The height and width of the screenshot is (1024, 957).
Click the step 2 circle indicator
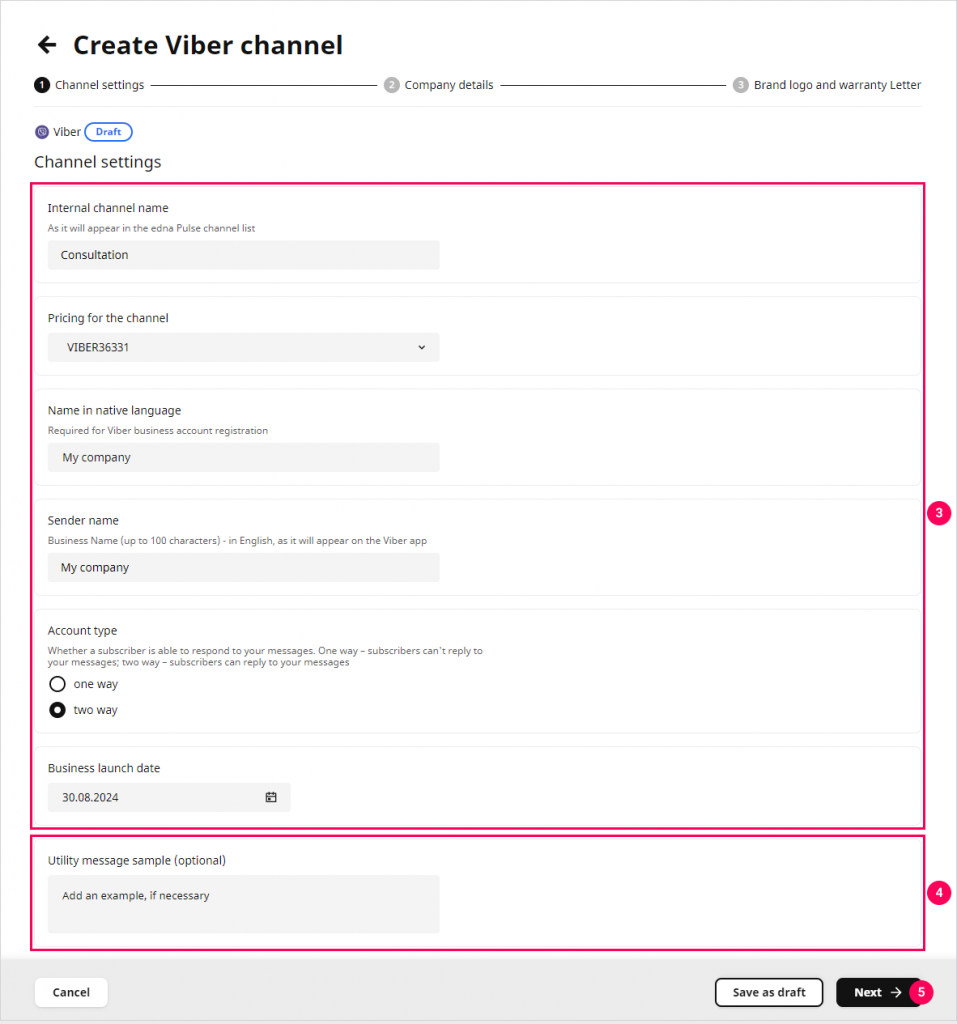pyautogui.click(x=392, y=85)
